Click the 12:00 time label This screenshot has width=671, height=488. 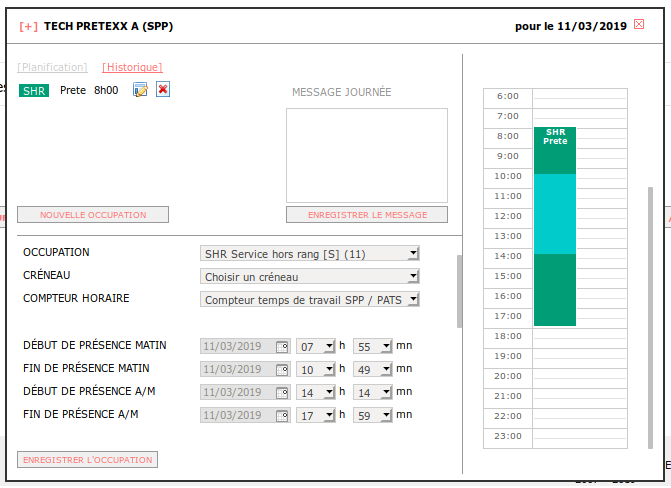tap(508, 216)
